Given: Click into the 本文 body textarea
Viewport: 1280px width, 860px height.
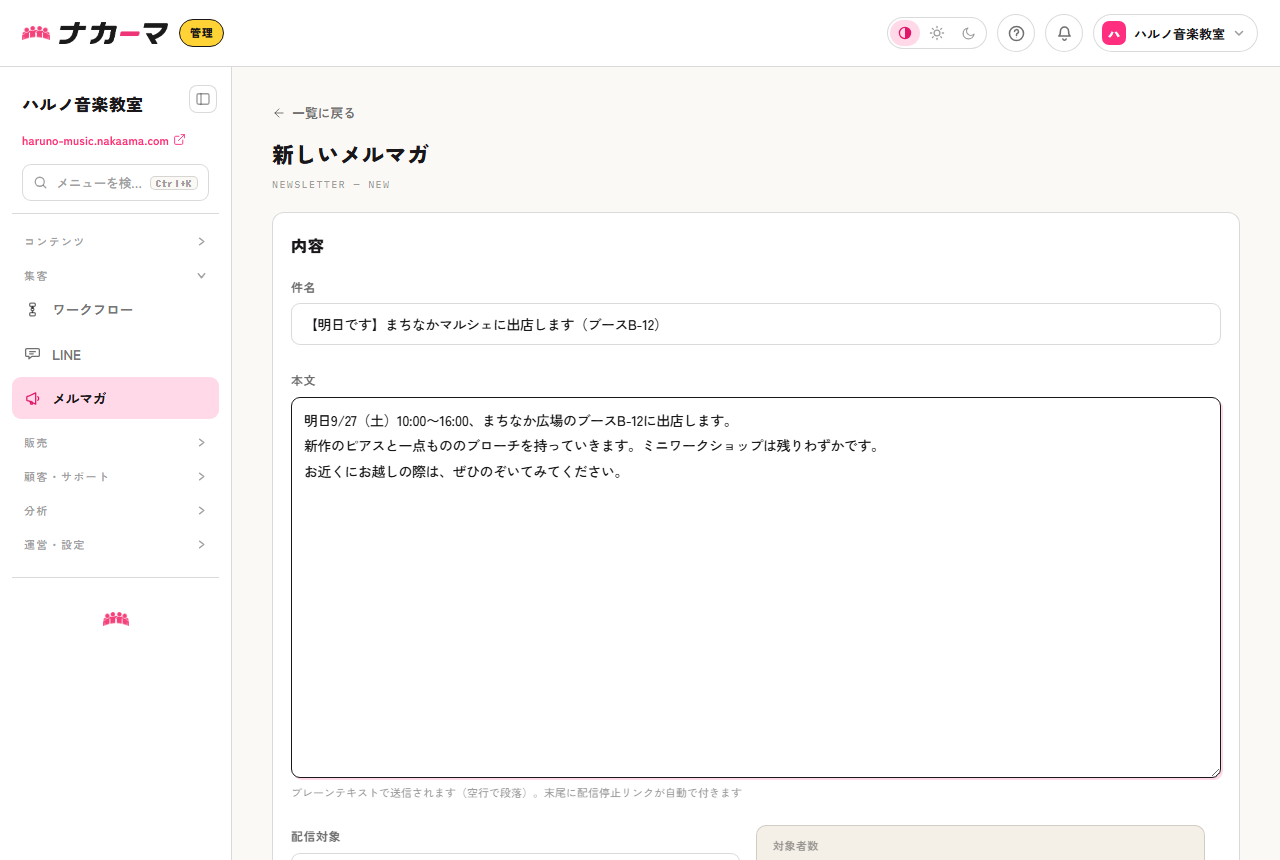Looking at the screenshot, I should [755, 587].
